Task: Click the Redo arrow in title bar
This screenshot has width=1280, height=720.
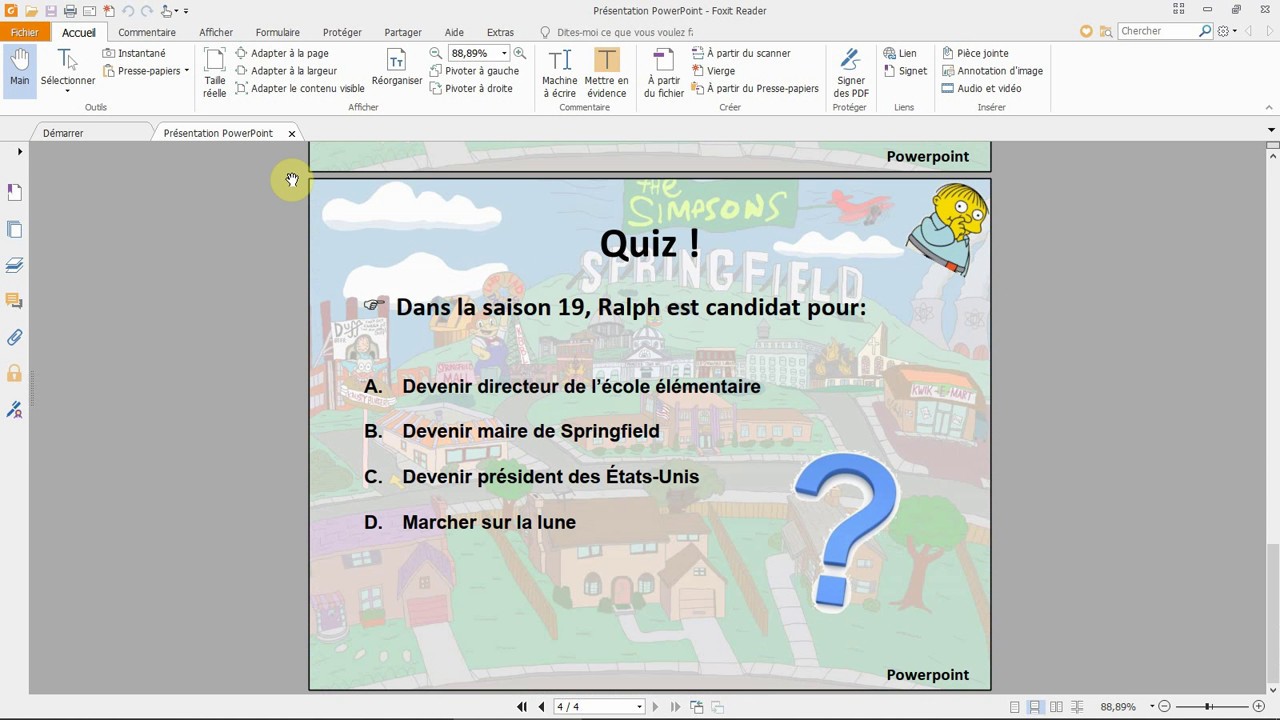Action: pos(147,10)
